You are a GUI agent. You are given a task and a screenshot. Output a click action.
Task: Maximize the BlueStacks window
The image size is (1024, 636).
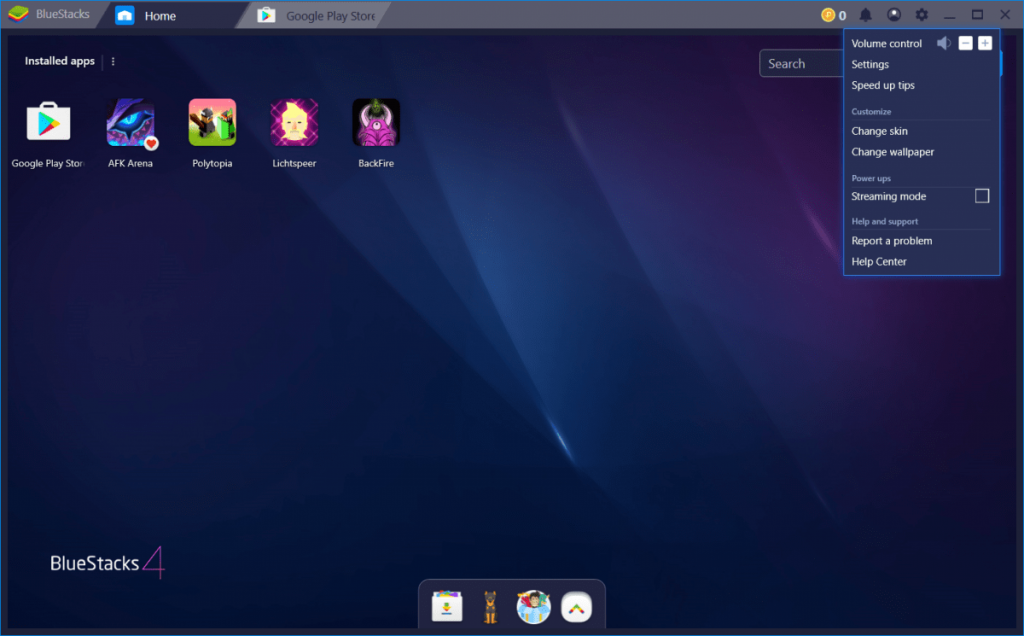[977, 14]
